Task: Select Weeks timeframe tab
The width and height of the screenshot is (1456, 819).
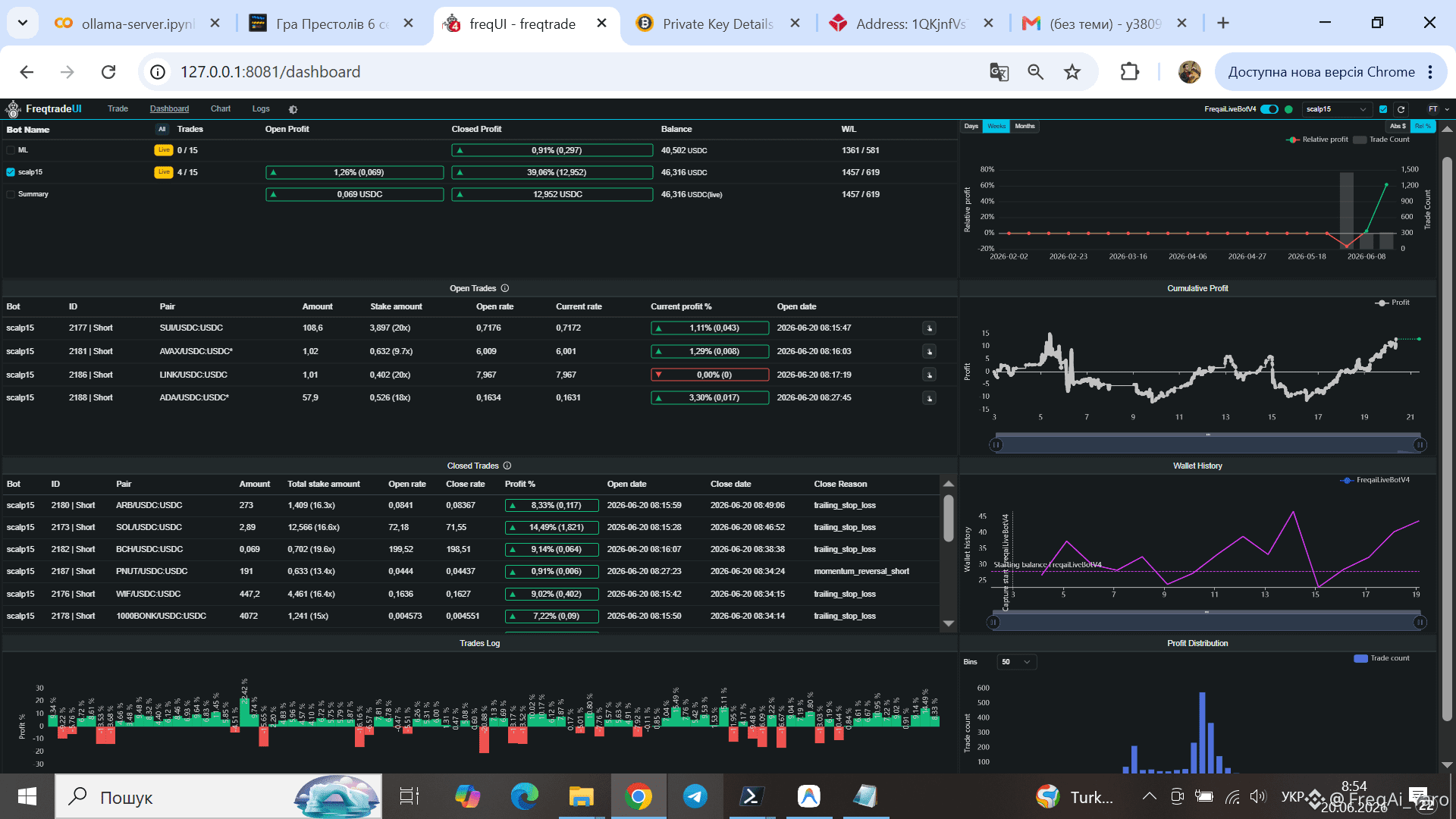Action: pos(996,127)
